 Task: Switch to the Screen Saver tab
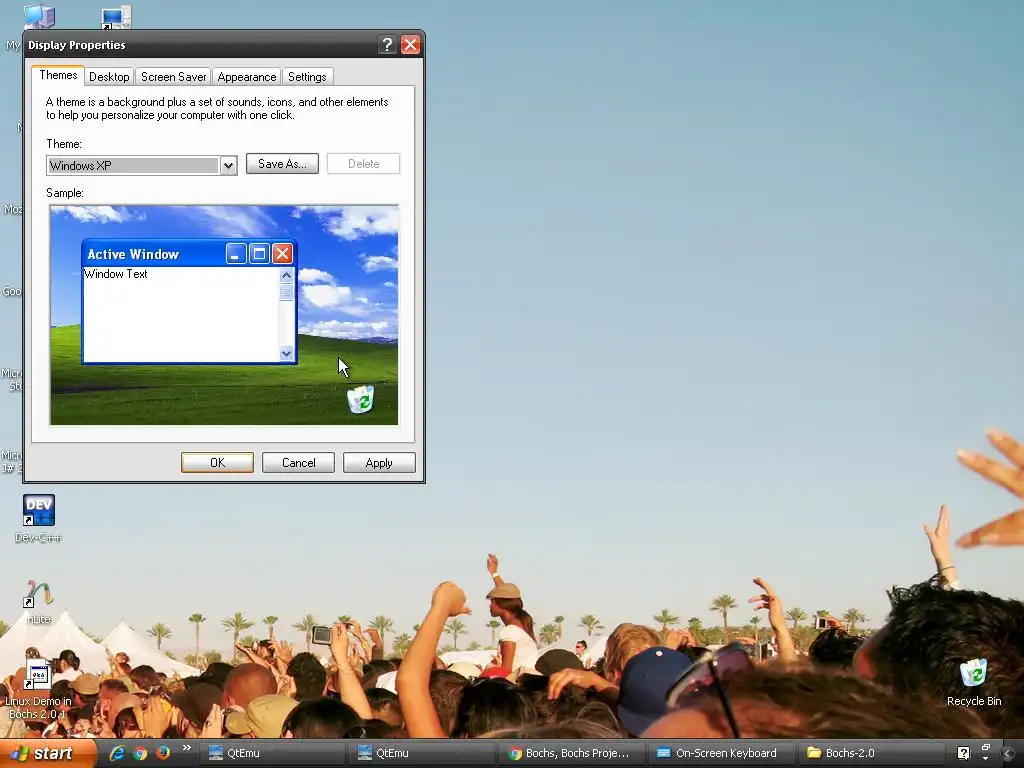(174, 77)
